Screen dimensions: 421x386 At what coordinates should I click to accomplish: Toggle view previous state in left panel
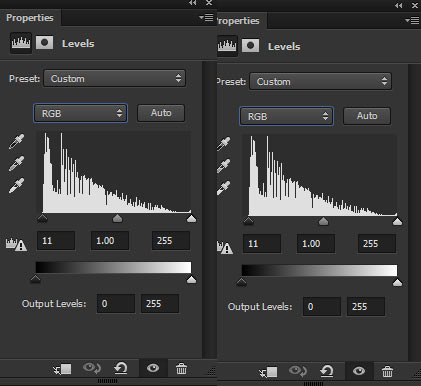coord(92,368)
